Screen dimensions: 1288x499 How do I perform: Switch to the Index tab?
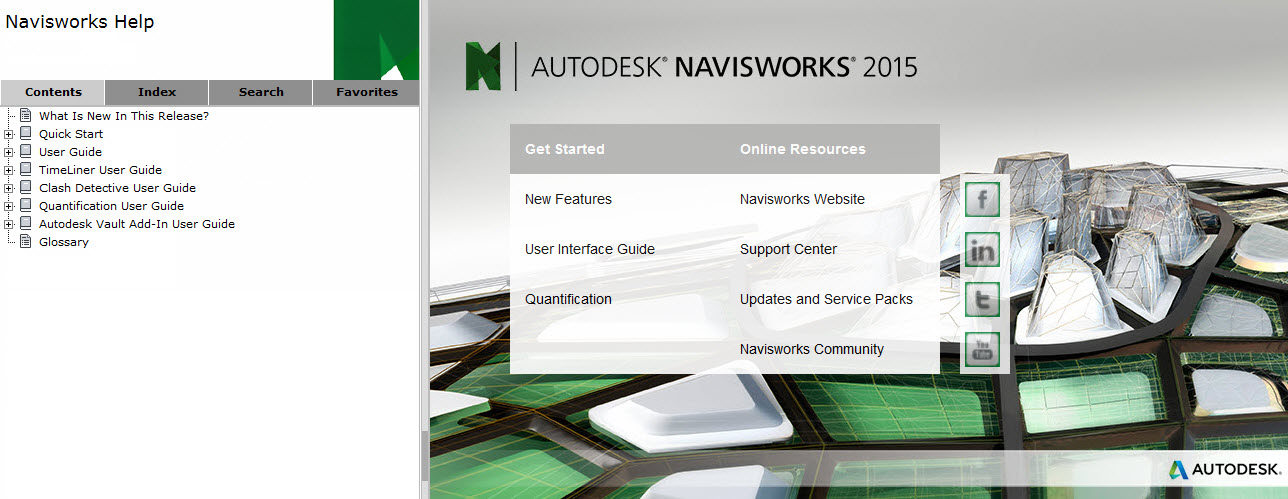157,92
